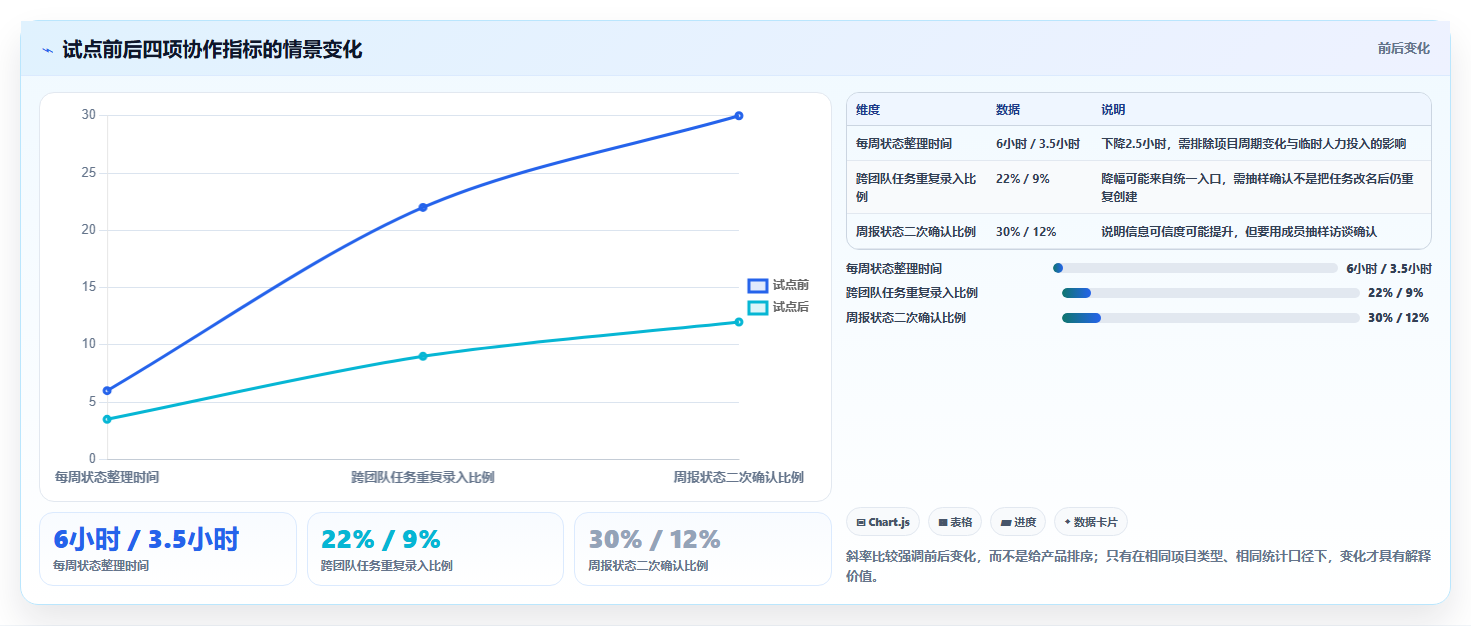Click the 试点后 data point at 12
Image resolution: width=1471 pixels, height=626 pixels.
click(739, 322)
